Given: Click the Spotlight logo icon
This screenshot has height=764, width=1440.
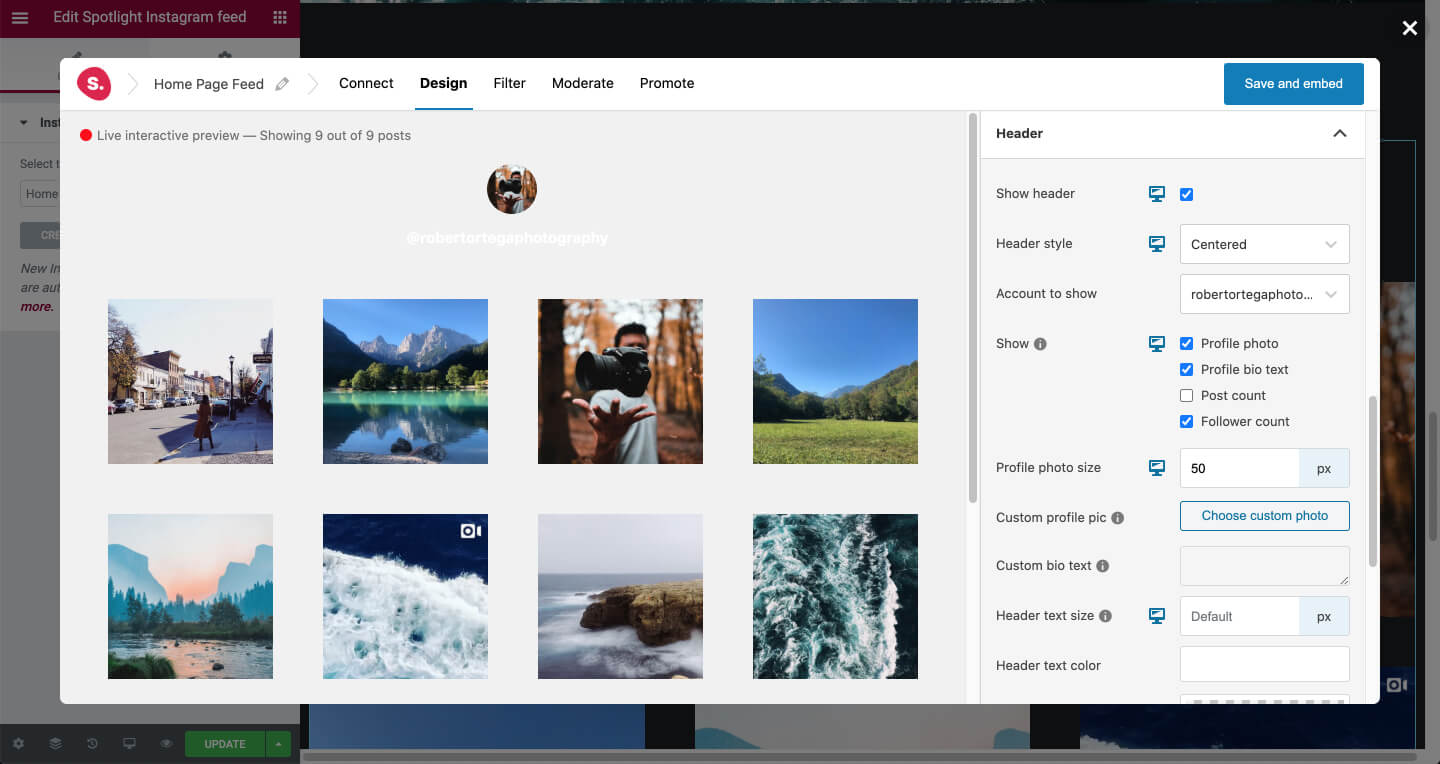Looking at the screenshot, I should [x=94, y=84].
